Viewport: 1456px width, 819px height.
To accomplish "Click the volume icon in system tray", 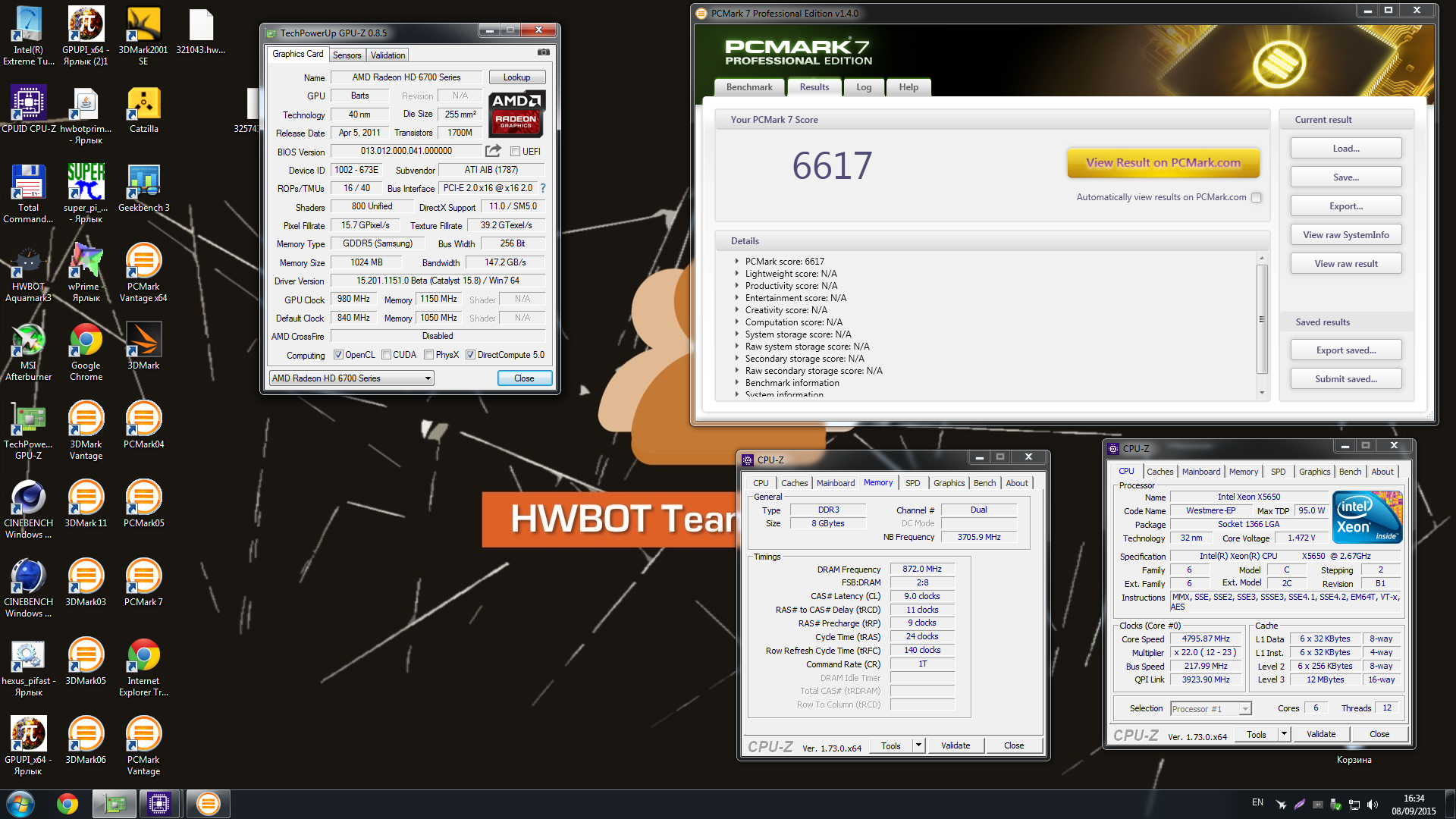I will click(1372, 805).
